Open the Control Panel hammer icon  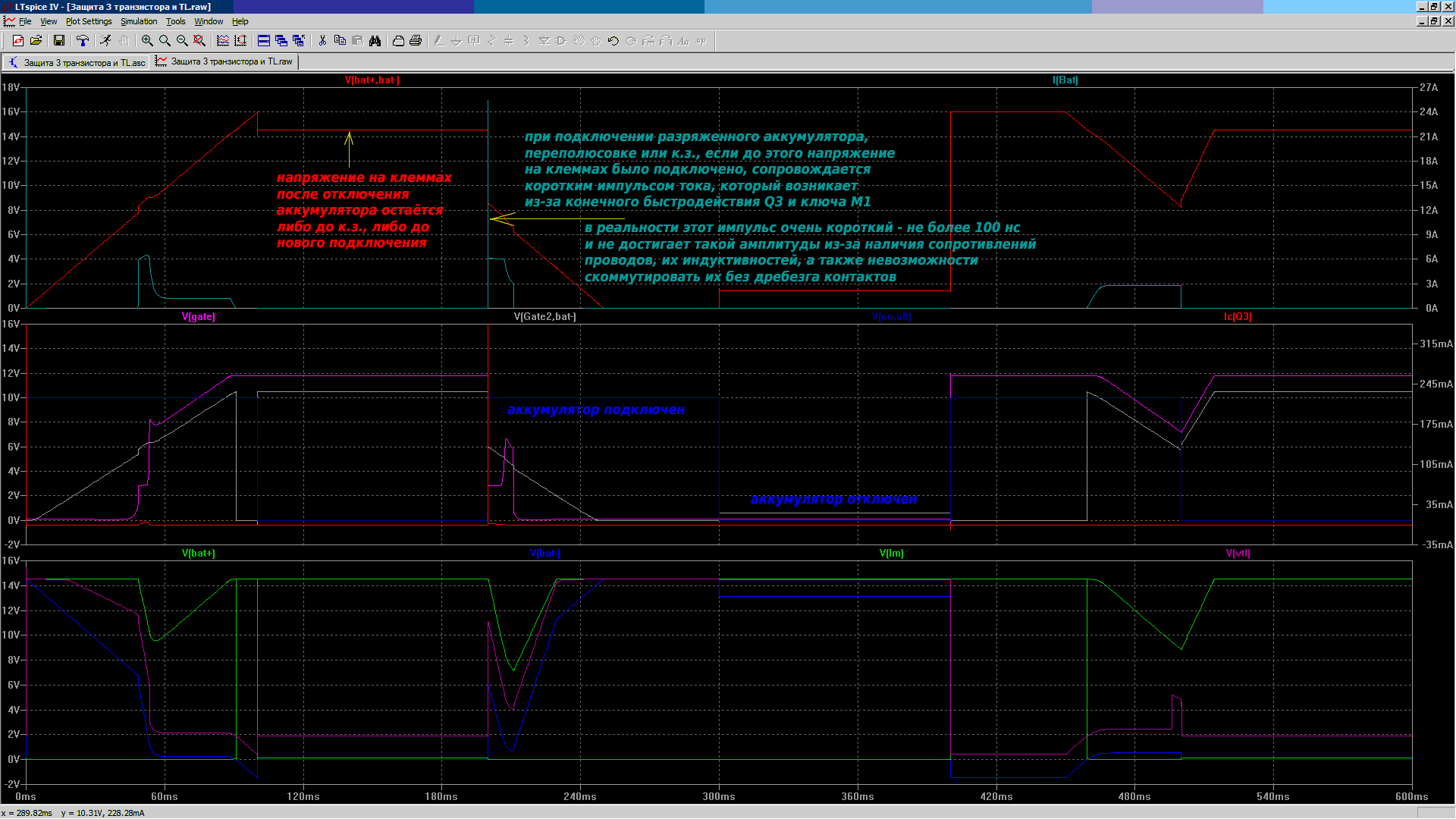pyautogui.click(x=83, y=41)
